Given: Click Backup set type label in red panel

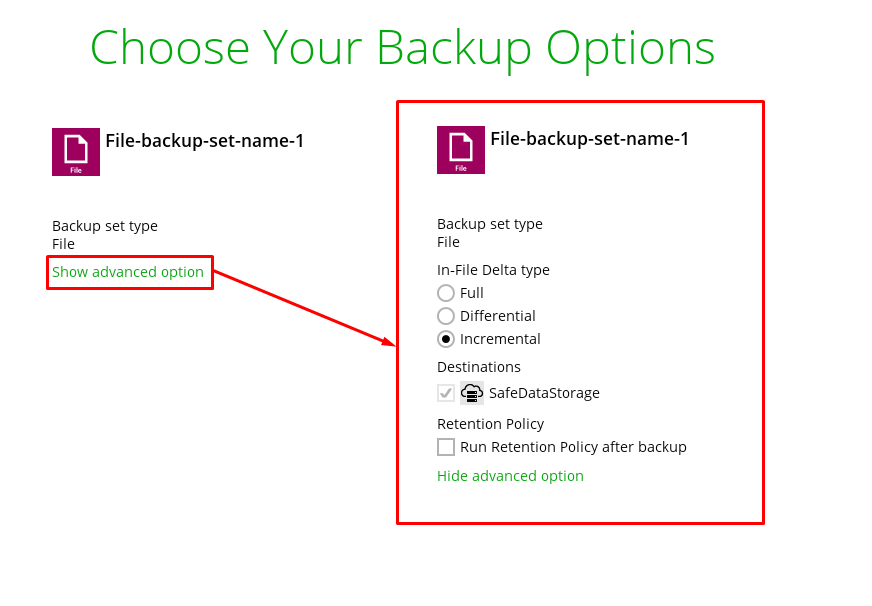Looking at the screenshot, I should coord(490,224).
